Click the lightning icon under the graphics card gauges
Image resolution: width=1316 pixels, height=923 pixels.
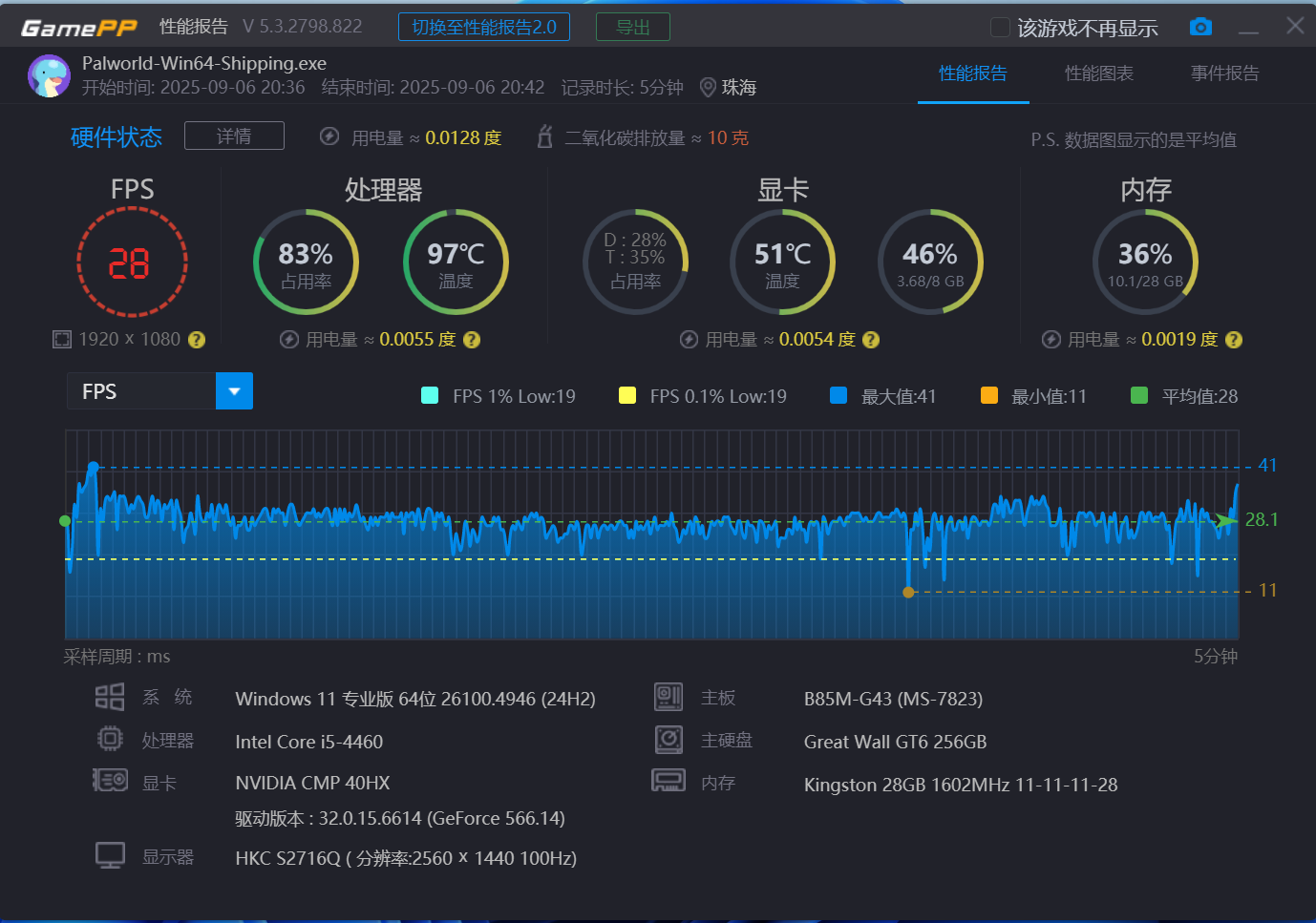pyautogui.click(x=689, y=339)
